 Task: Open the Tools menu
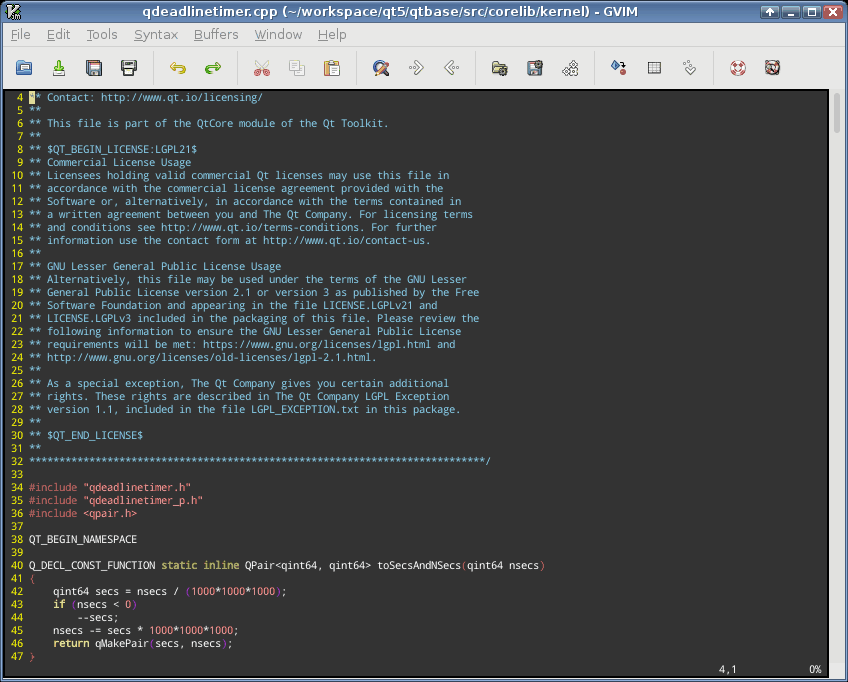[102, 35]
